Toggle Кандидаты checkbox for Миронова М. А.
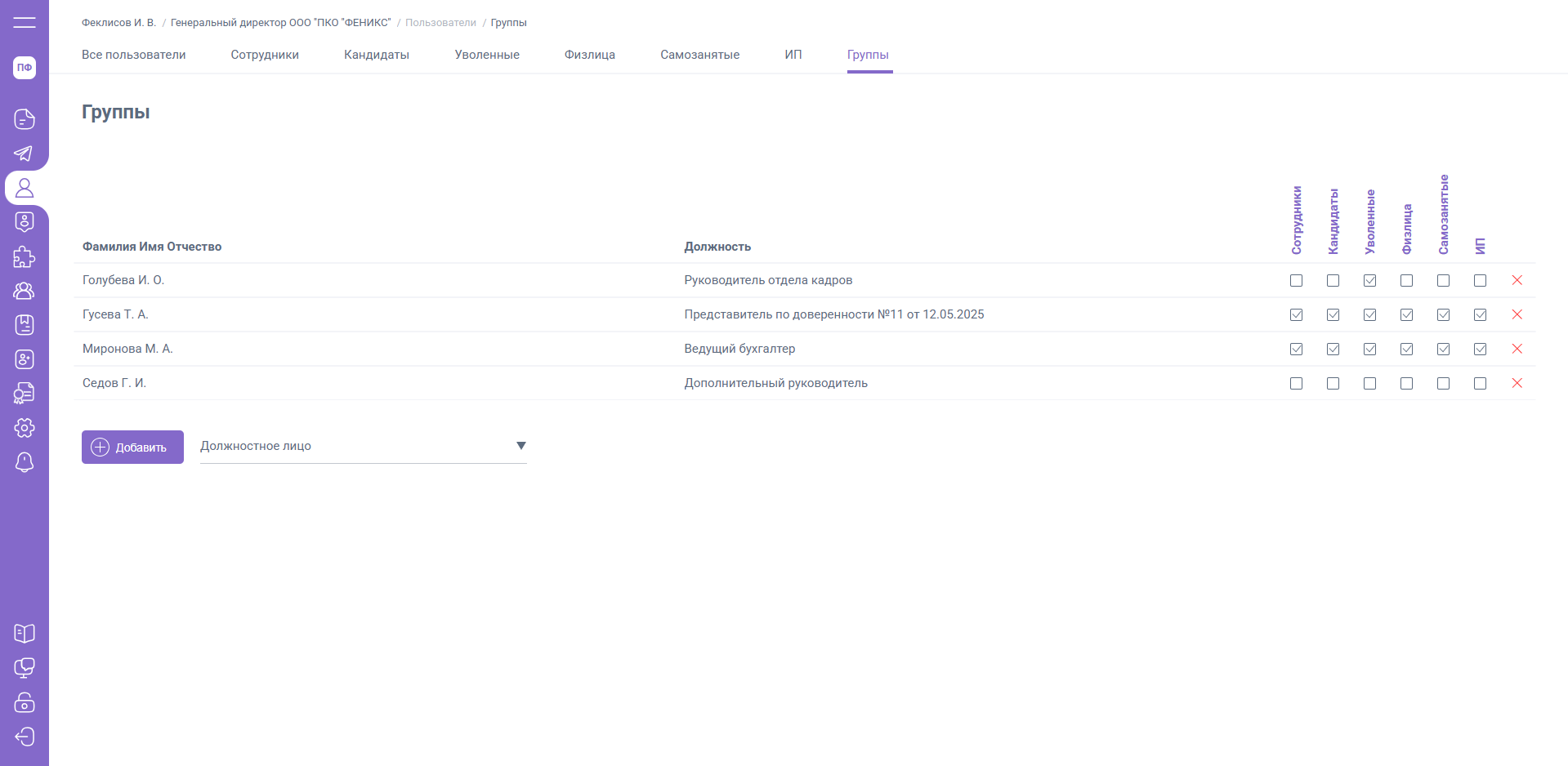 click(1333, 349)
